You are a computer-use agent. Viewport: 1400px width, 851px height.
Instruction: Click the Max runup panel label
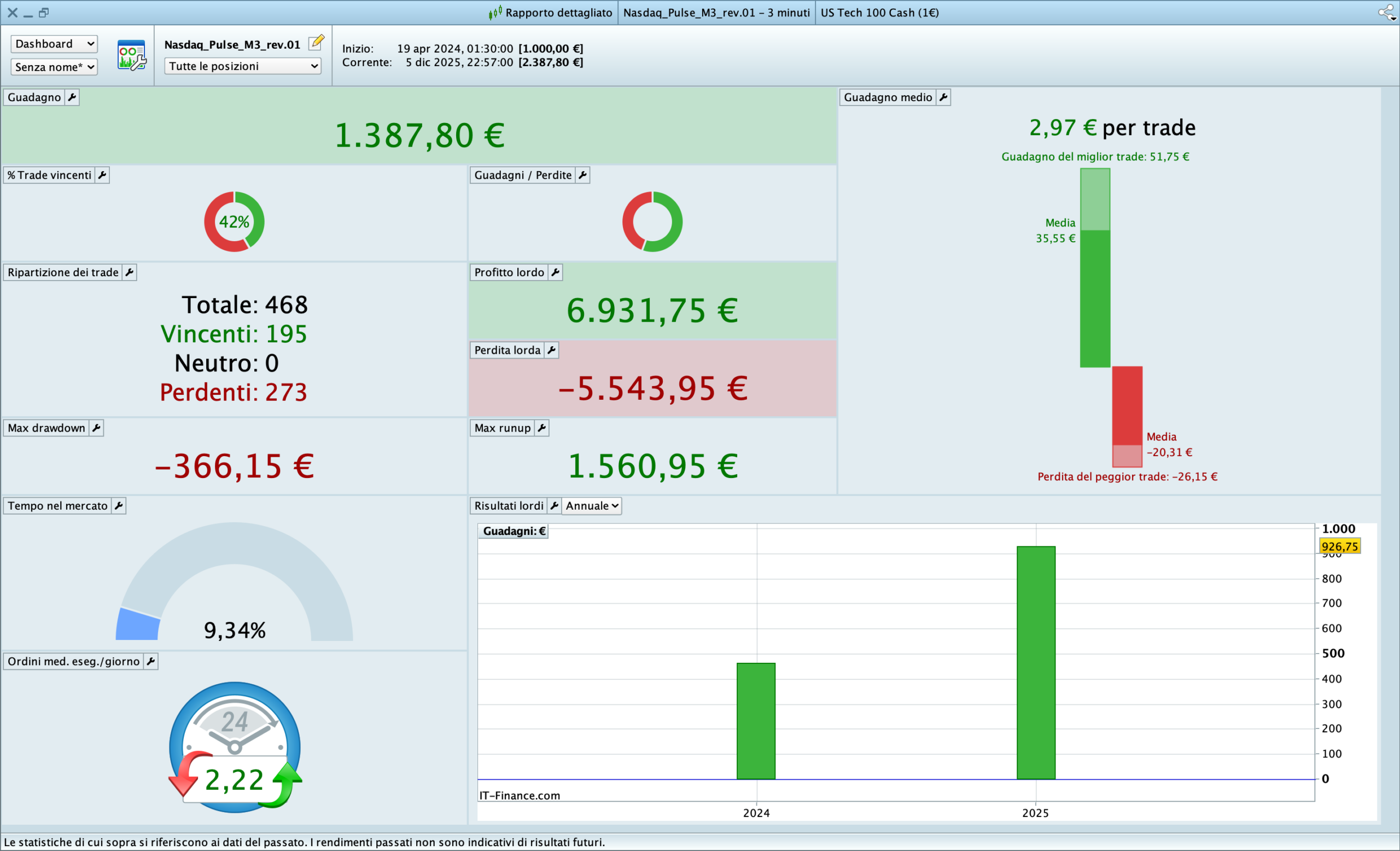(x=502, y=428)
